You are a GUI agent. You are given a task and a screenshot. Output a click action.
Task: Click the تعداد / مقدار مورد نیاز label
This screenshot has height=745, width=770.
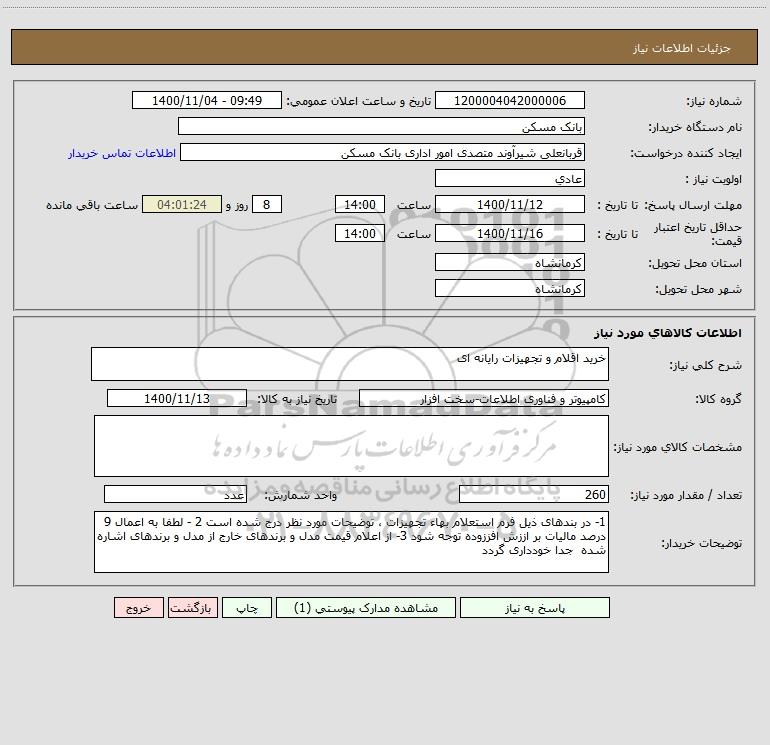coord(686,495)
